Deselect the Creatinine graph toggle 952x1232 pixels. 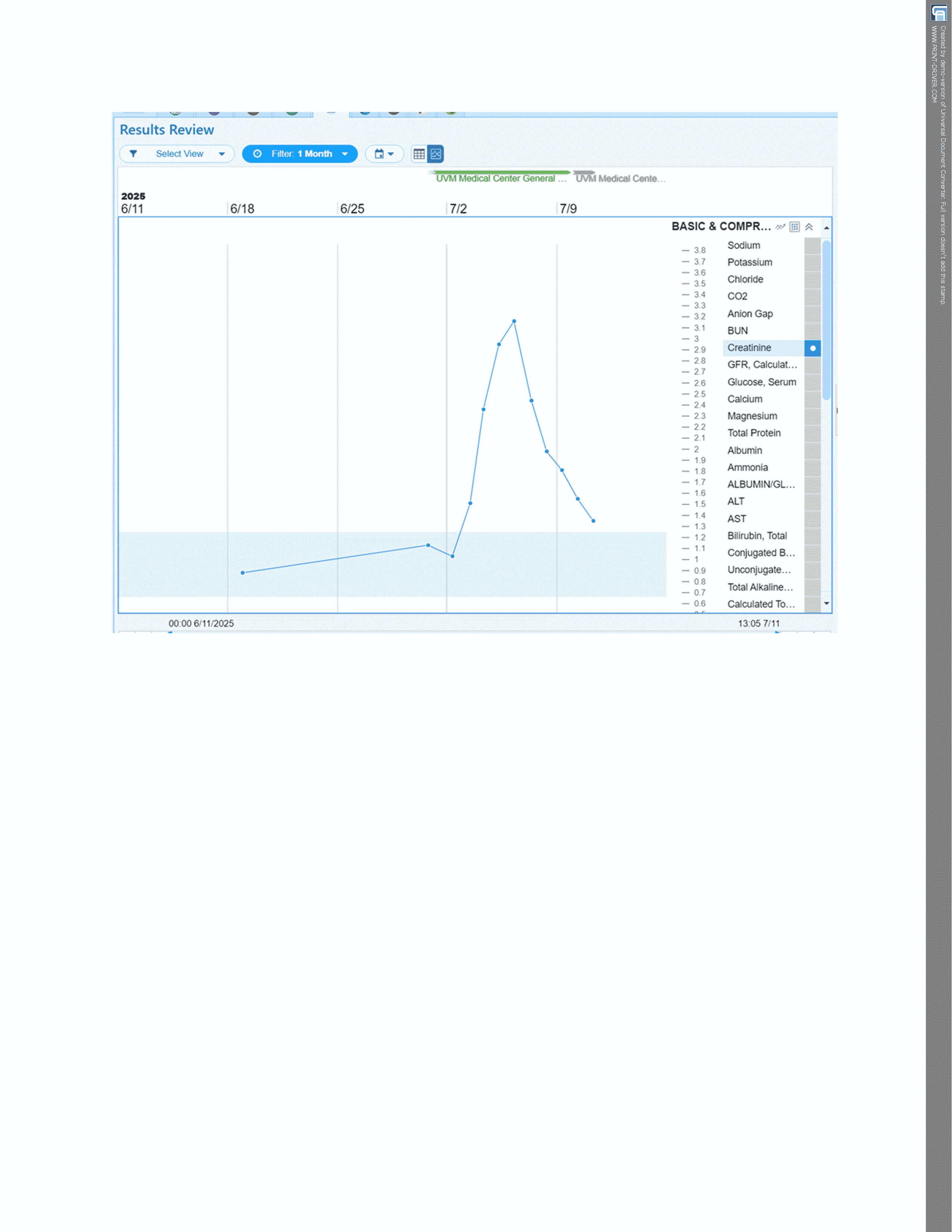coord(812,348)
